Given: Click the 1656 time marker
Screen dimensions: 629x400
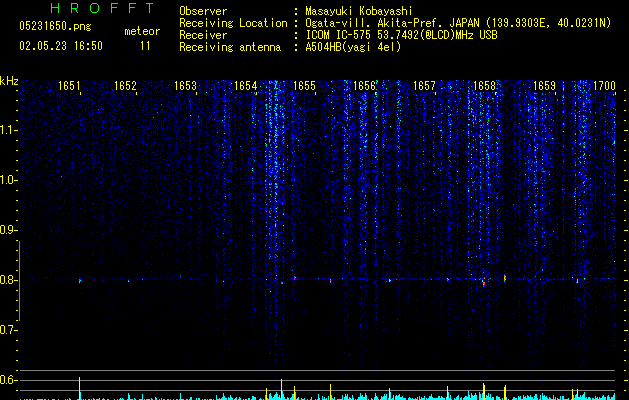Looking at the screenshot, I should click(x=364, y=86).
